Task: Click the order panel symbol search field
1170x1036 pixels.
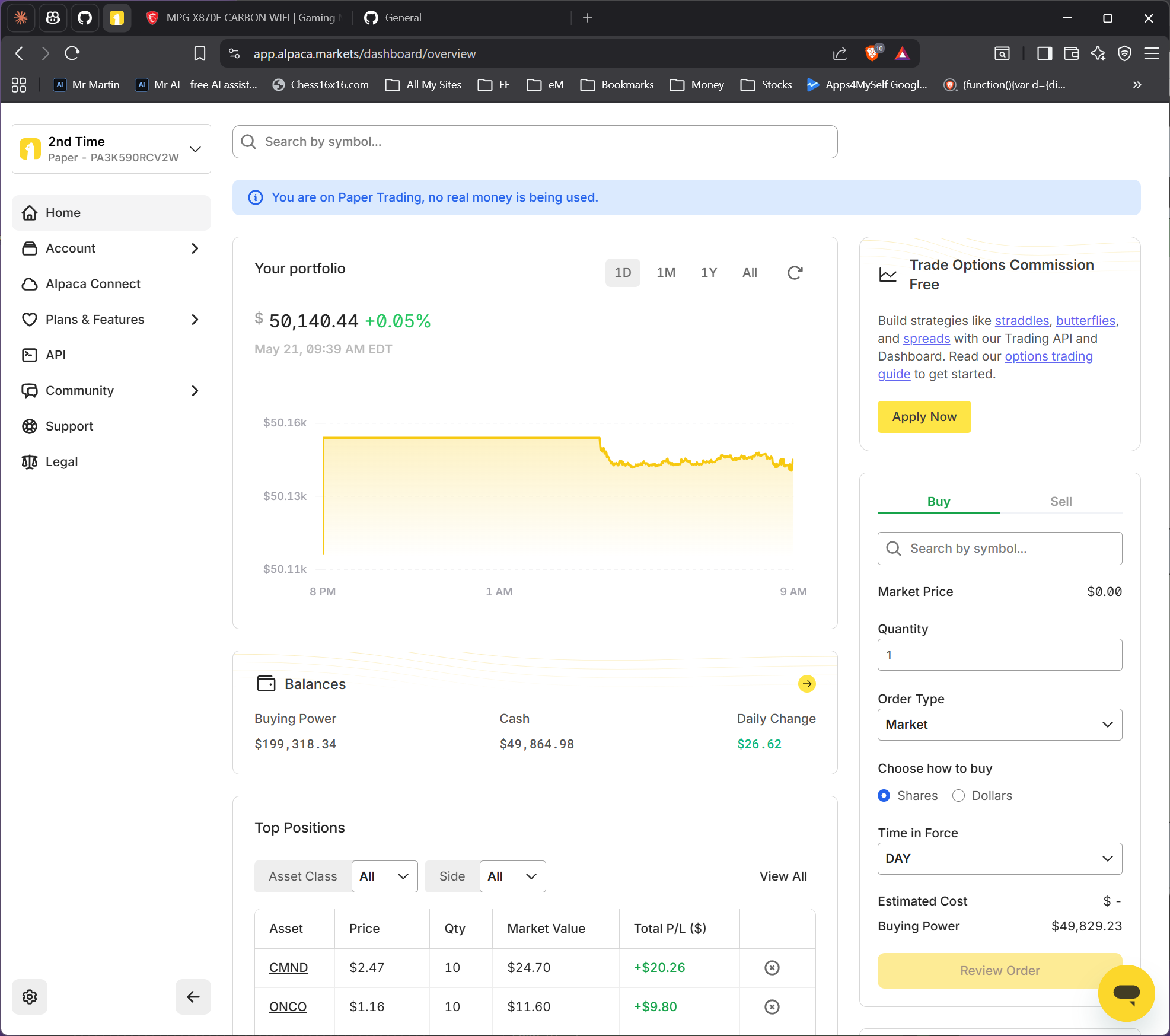Action: point(999,549)
